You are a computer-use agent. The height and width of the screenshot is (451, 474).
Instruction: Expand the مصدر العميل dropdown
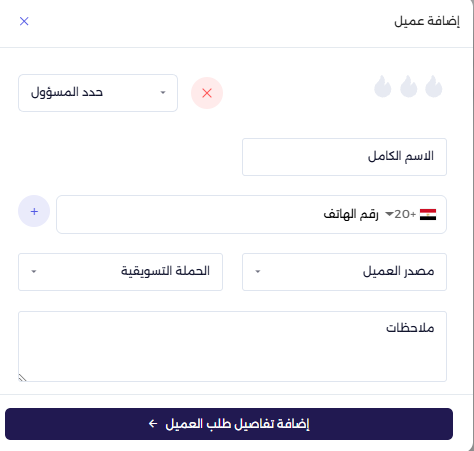[x=344, y=272]
